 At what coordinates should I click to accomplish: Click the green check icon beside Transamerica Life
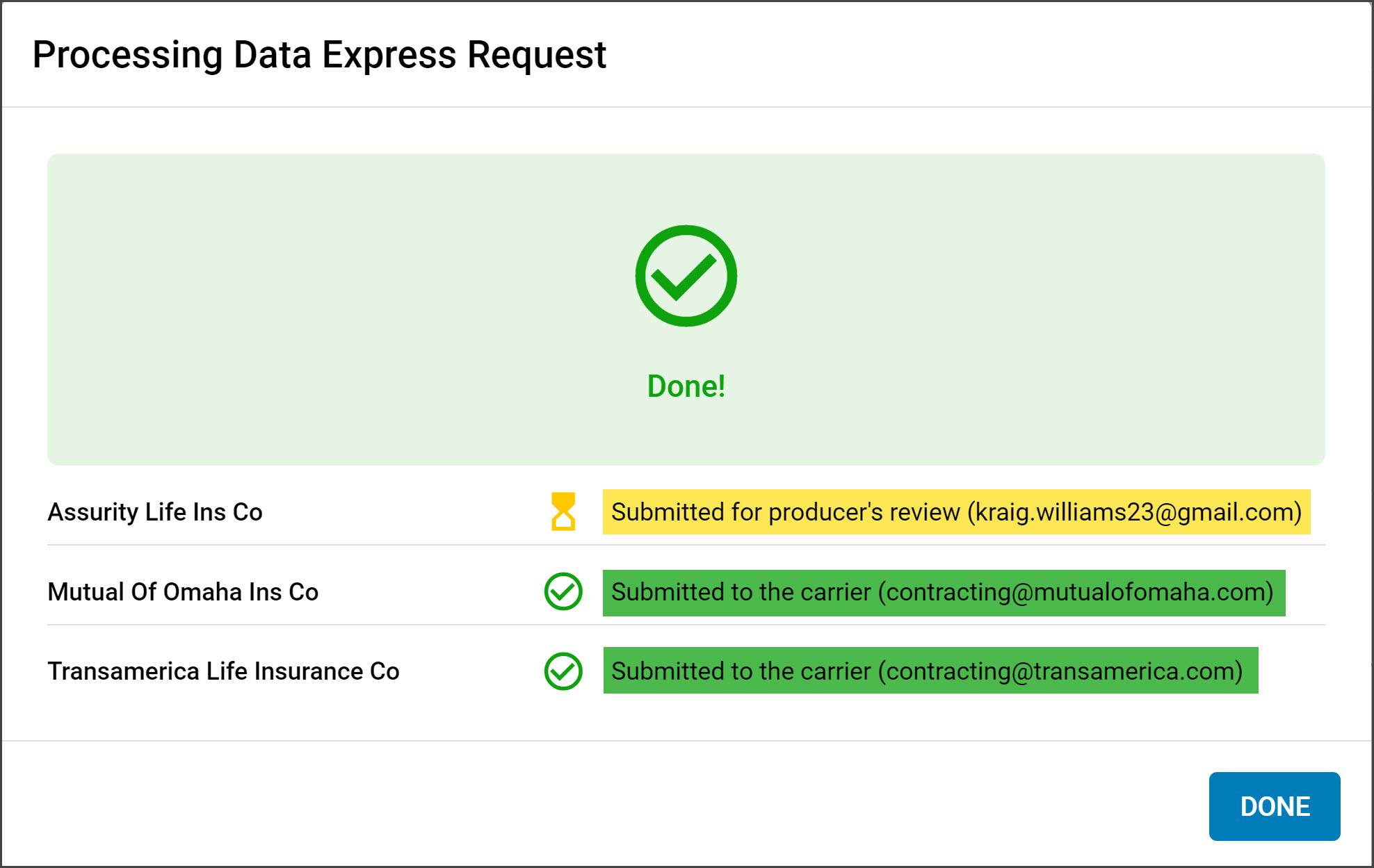point(563,671)
